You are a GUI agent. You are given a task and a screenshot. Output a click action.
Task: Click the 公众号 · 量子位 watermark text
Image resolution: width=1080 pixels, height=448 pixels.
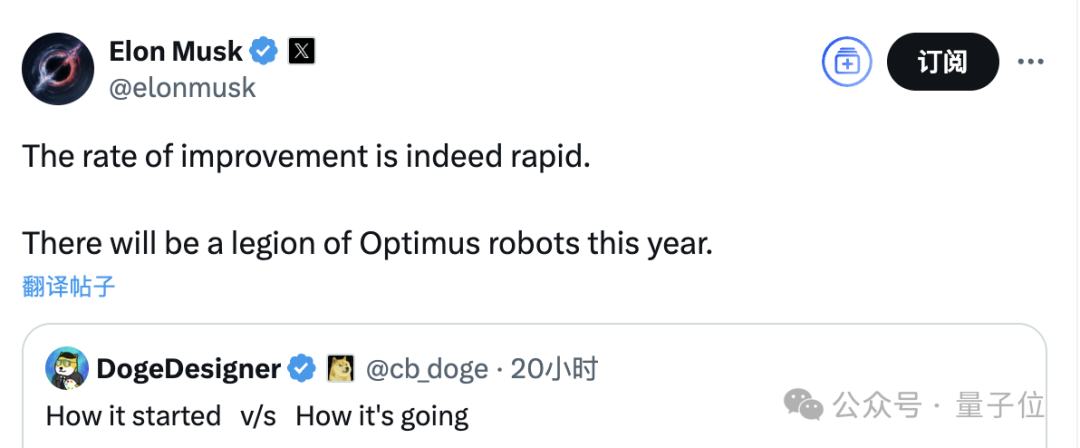[939, 405]
